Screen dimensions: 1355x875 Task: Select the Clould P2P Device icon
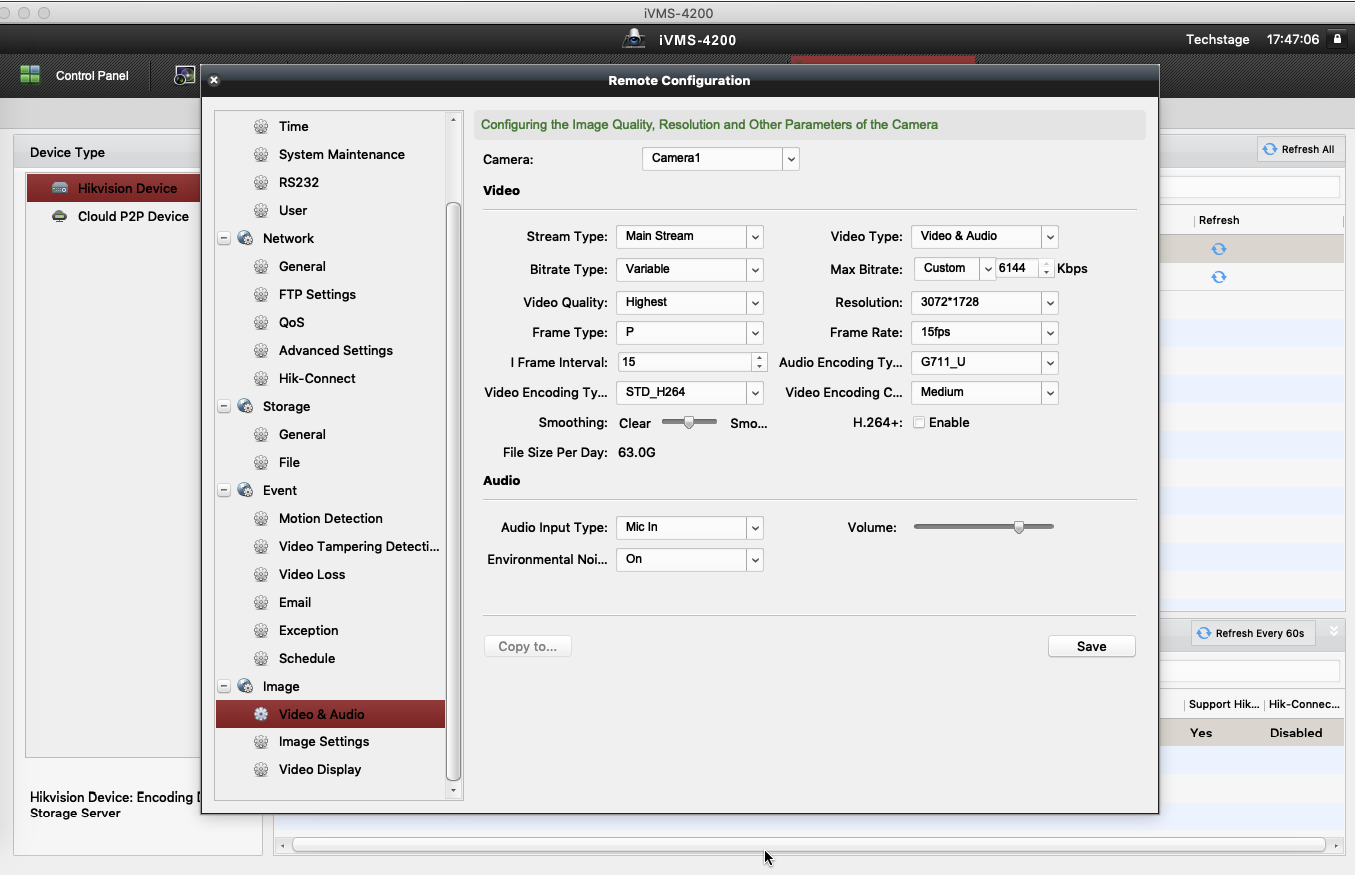[60, 216]
